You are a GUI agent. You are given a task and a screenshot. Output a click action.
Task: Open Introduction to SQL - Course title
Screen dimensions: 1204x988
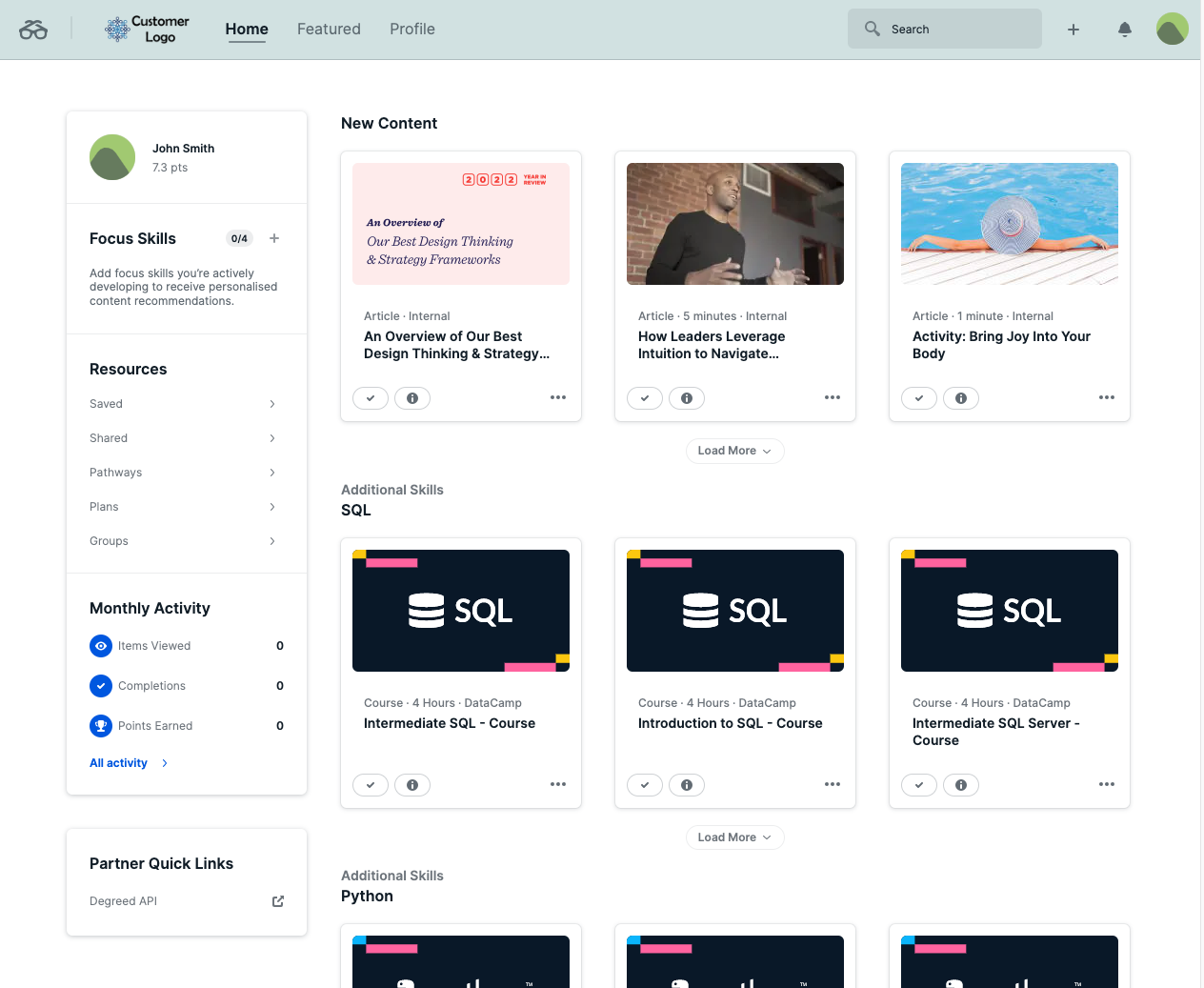pyautogui.click(x=731, y=723)
